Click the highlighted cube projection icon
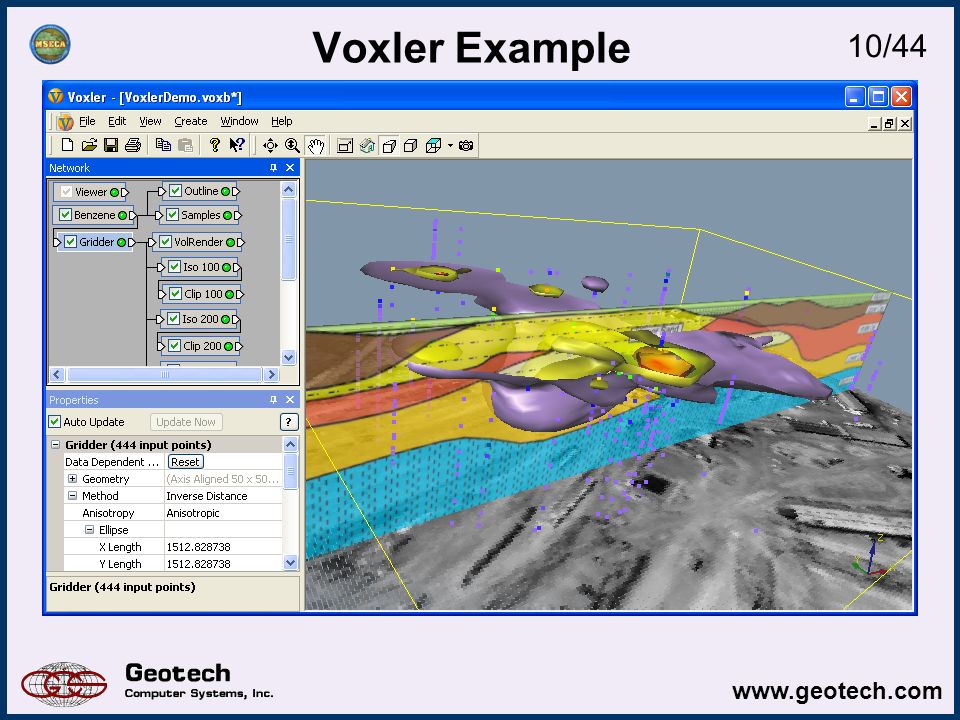 [389, 146]
